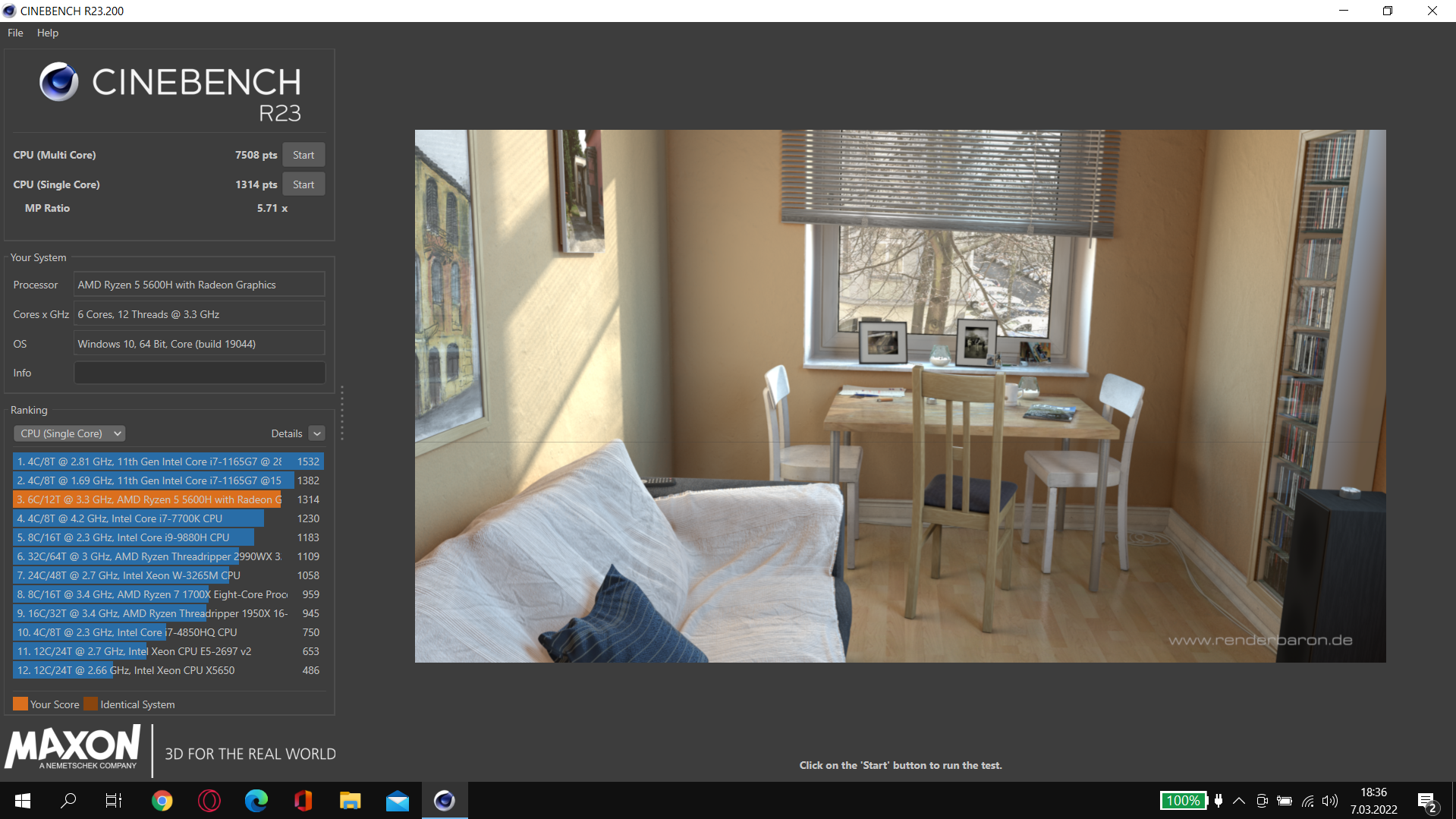Screen dimensions: 1456x819
Task: Open the Wi-Fi network tray icon
Action: point(1308,800)
